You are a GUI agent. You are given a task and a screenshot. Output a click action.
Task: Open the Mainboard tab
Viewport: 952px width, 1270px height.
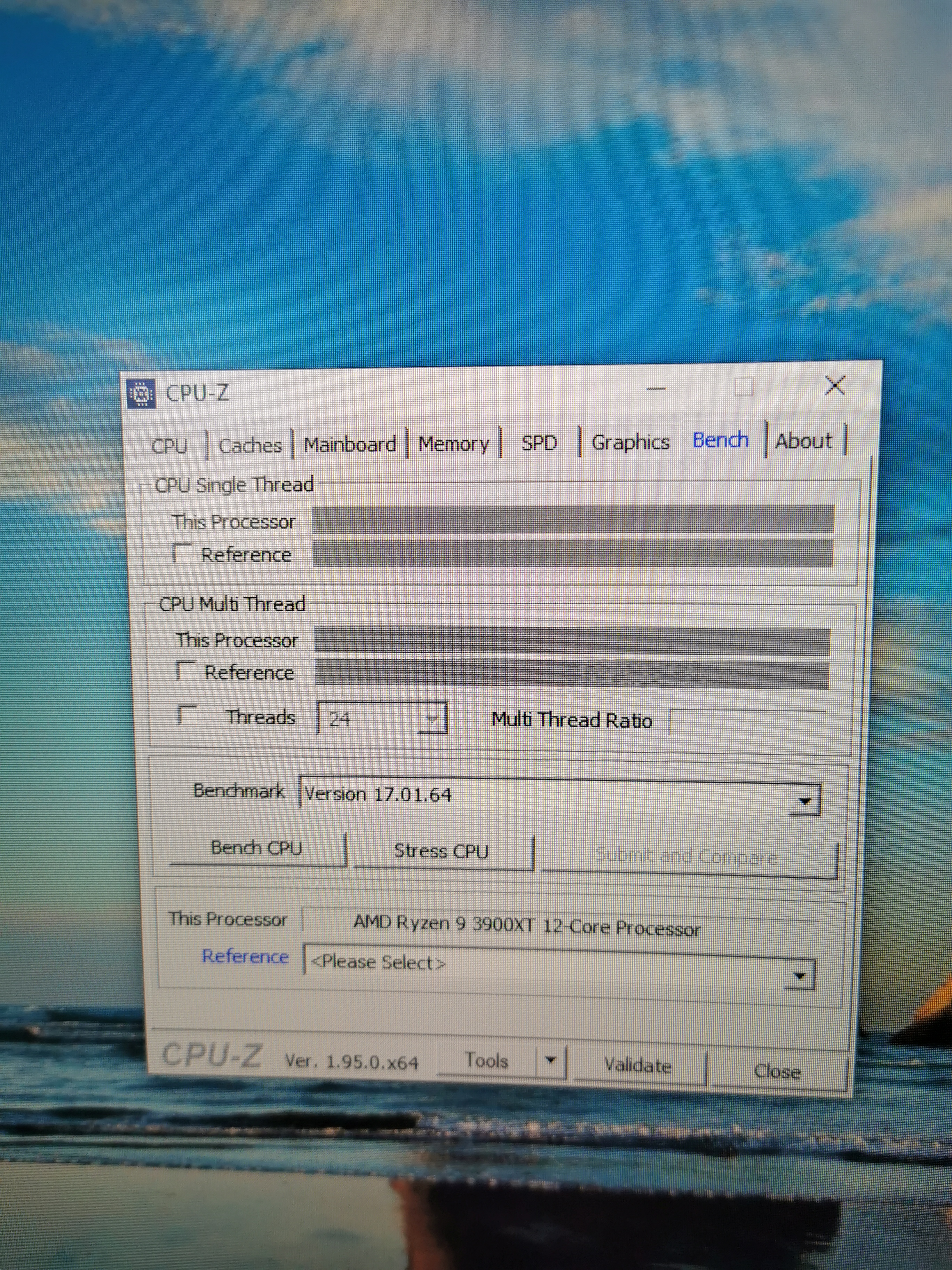(x=349, y=444)
